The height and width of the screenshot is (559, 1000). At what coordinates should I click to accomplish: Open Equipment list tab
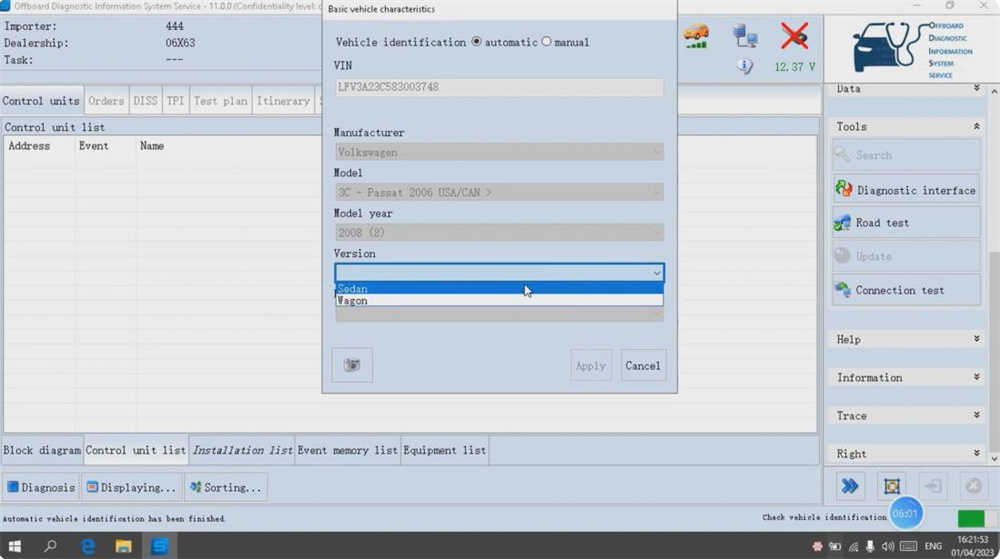pos(445,450)
